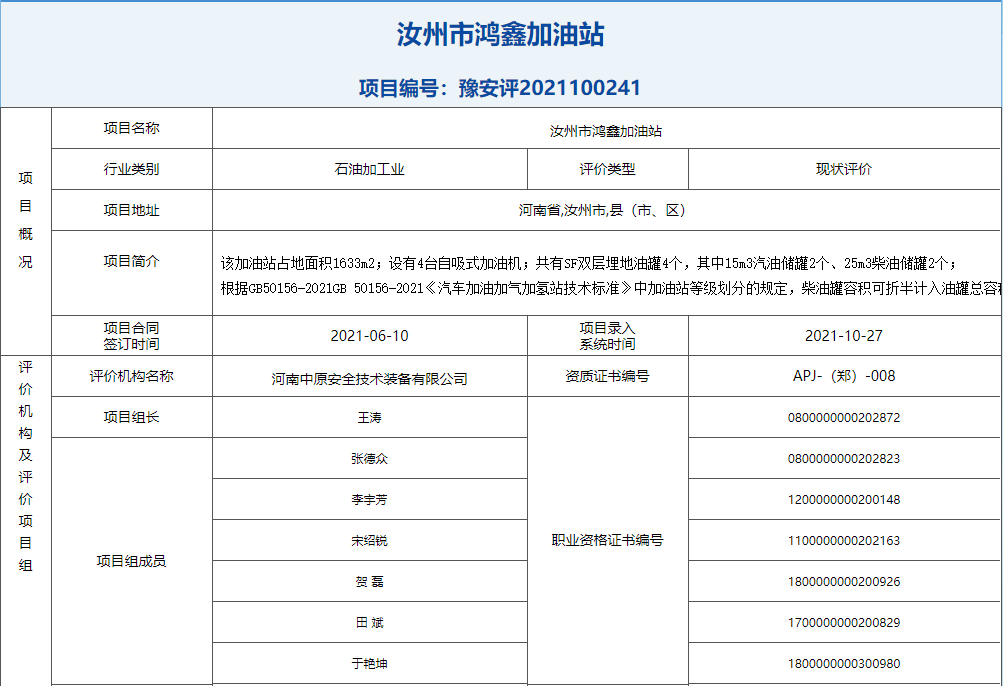
Task: Click the 项目地址 label
Action: 132,210
